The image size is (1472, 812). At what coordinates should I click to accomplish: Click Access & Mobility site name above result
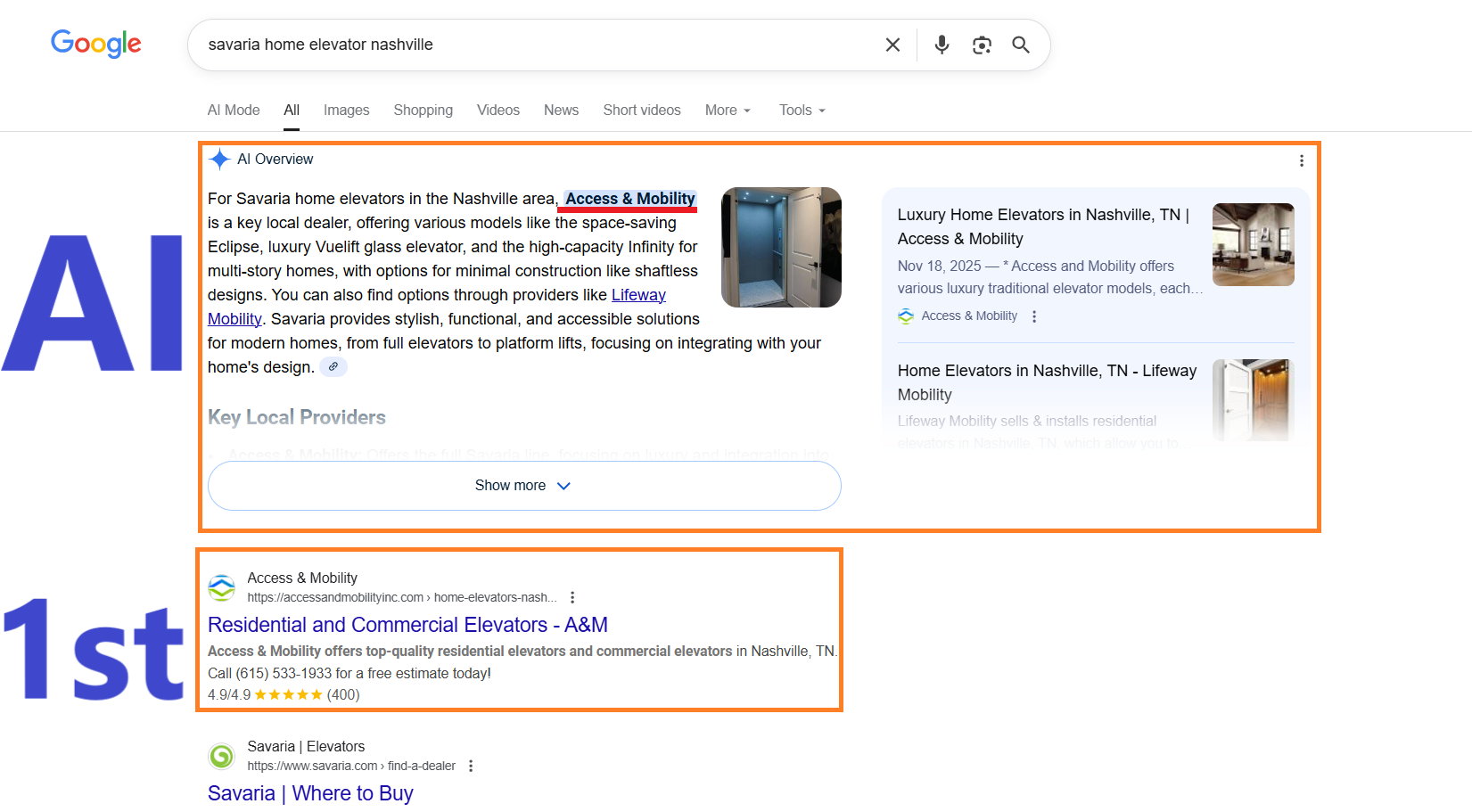302,578
